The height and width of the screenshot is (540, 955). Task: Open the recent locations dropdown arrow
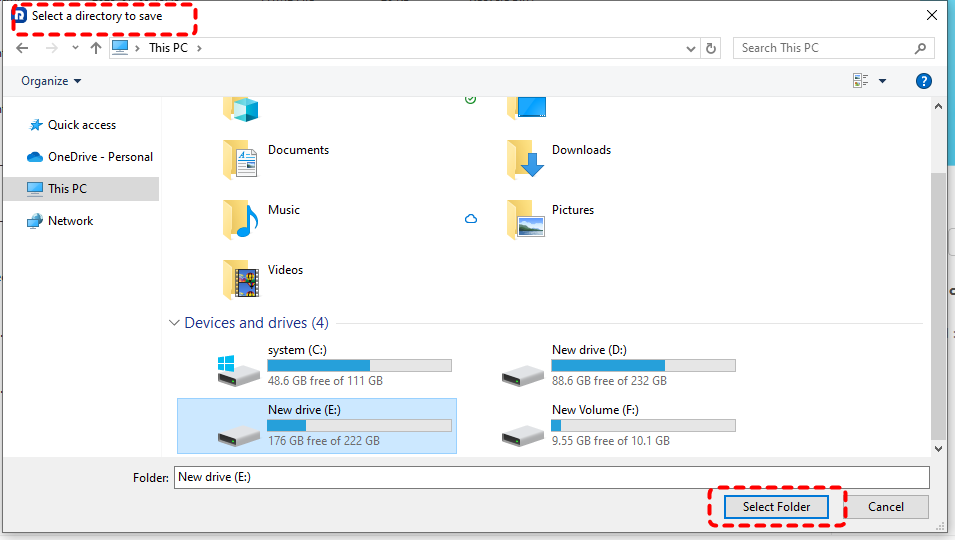[x=75, y=47]
